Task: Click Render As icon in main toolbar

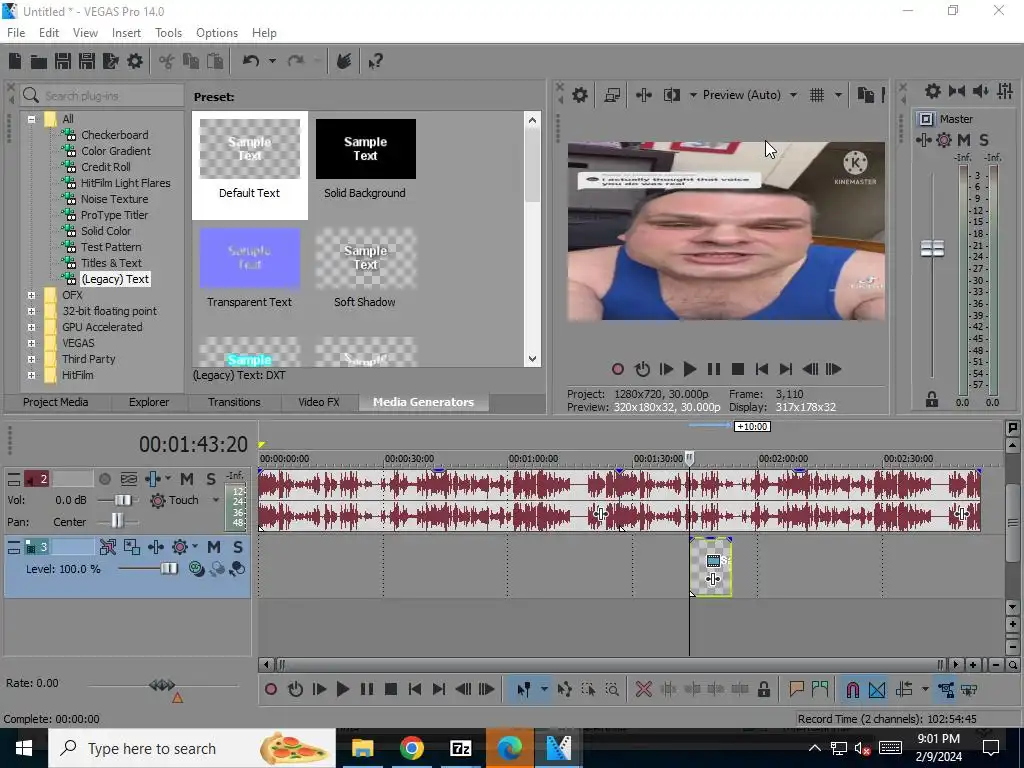Action: [110, 61]
